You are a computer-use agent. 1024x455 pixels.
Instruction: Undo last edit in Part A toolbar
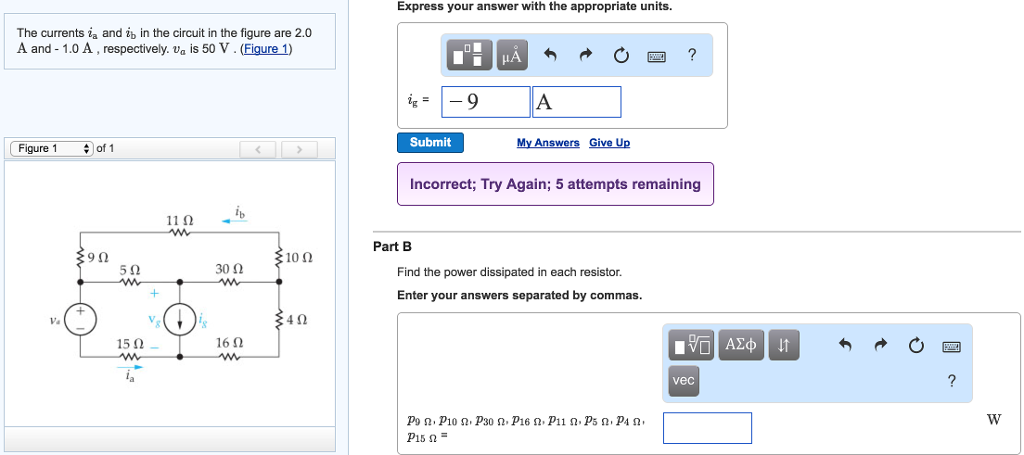(x=550, y=56)
